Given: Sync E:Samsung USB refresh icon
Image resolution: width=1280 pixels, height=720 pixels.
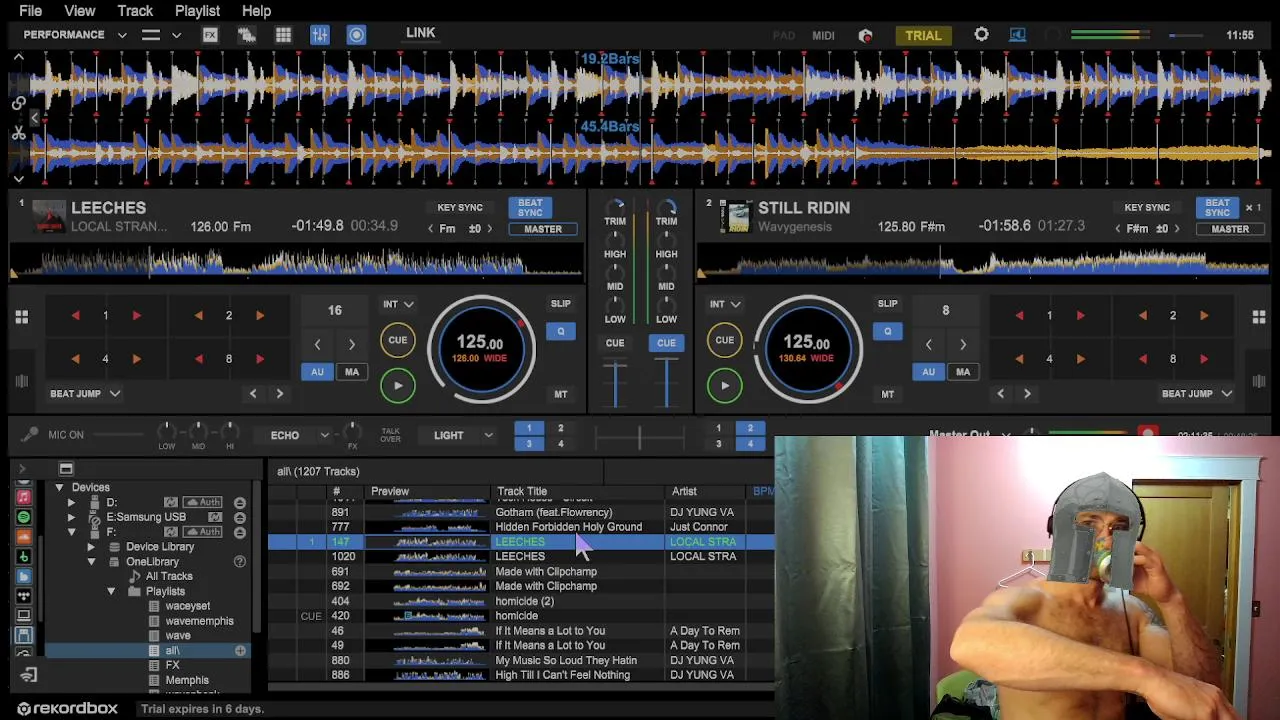Looking at the screenshot, I should pyautogui.click(x=214, y=517).
